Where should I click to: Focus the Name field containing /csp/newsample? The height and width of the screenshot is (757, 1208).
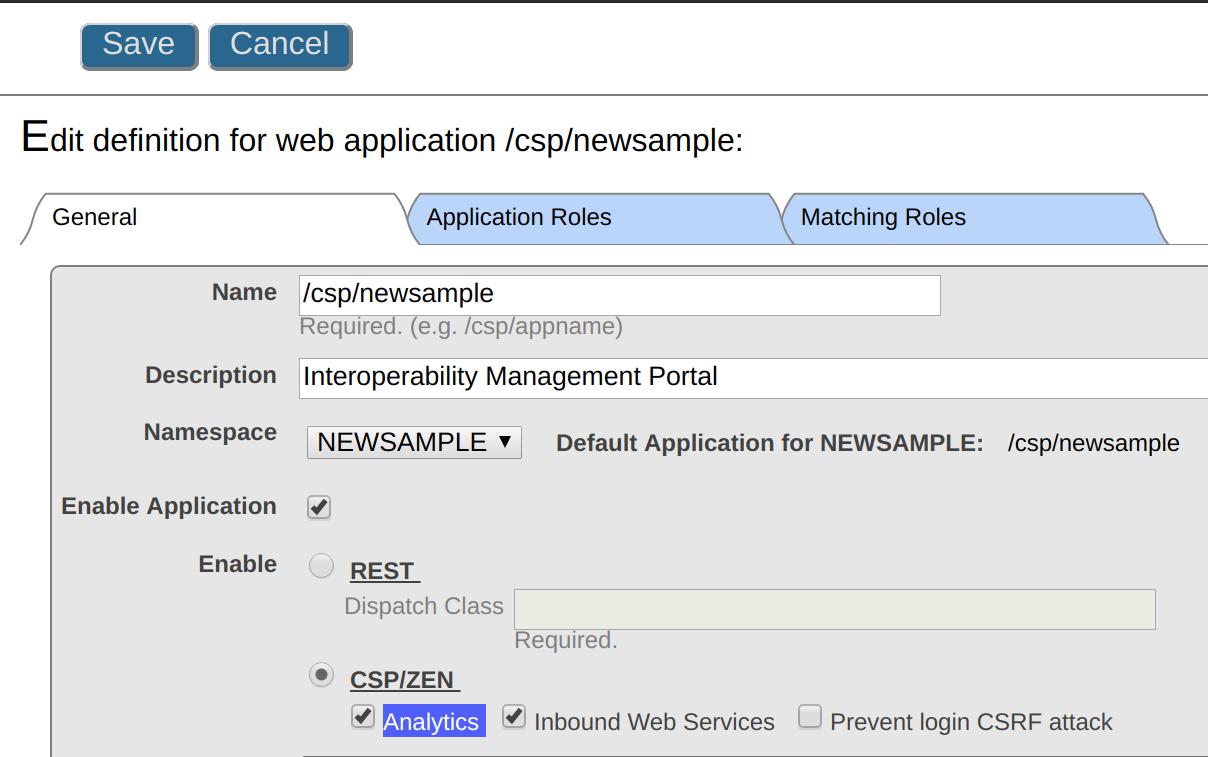(619, 295)
